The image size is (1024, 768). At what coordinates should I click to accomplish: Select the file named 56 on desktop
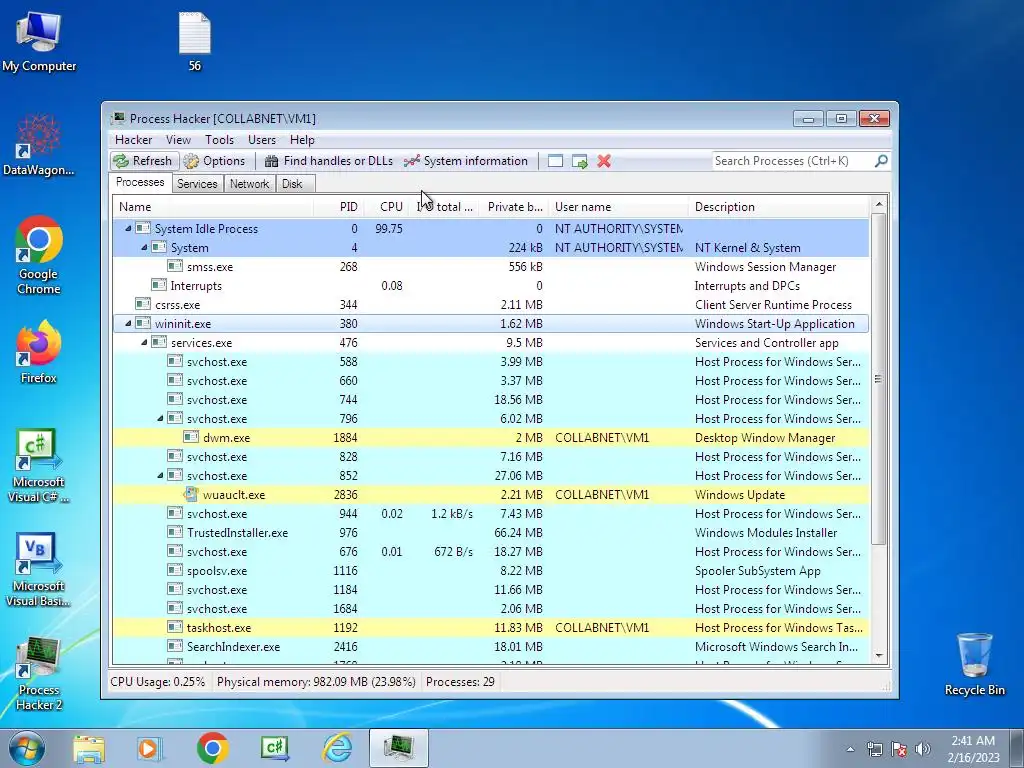(x=195, y=42)
